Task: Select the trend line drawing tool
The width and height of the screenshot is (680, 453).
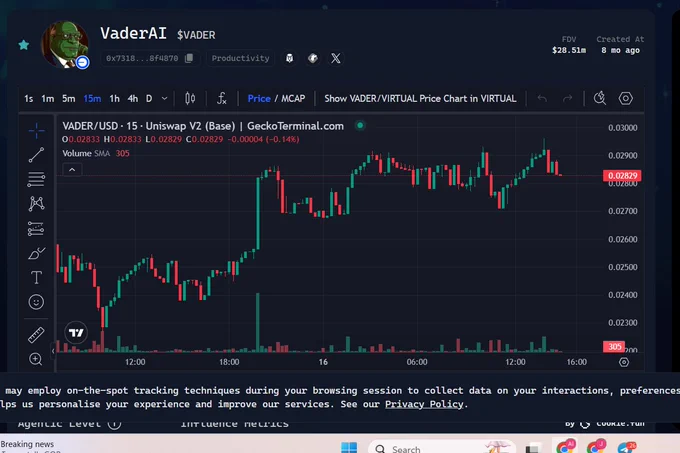Action: [36, 155]
